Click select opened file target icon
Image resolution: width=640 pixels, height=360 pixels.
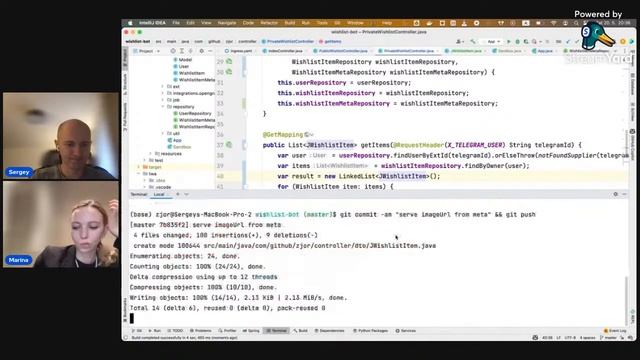pos(173,51)
